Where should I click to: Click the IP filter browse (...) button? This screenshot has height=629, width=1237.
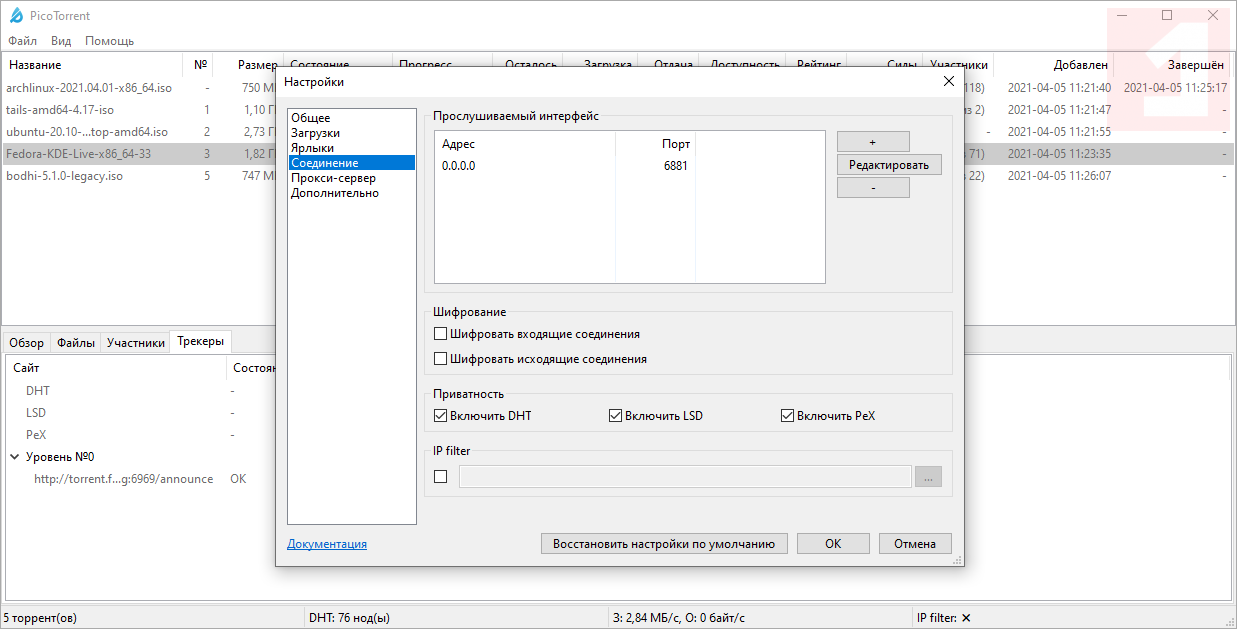point(928,477)
